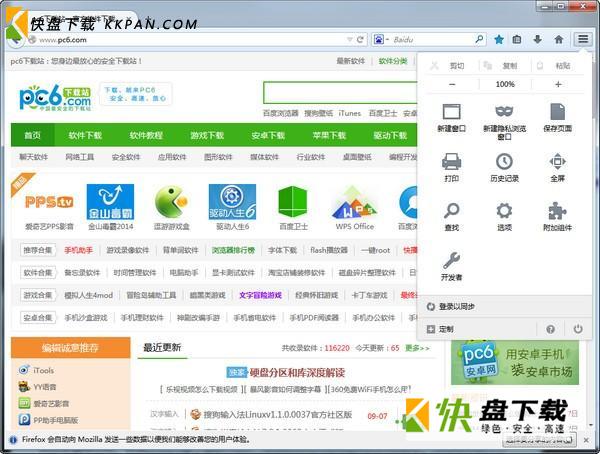Click the iTools entry in editor recommendations
The height and width of the screenshot is (454, 600).
coord(43,371)
